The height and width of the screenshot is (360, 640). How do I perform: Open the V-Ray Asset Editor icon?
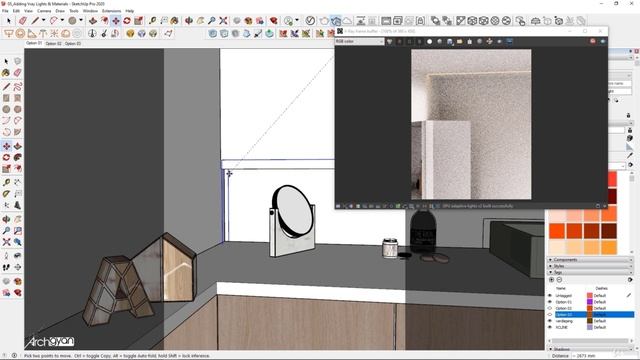pyautogui.click(x=310, y=20)
